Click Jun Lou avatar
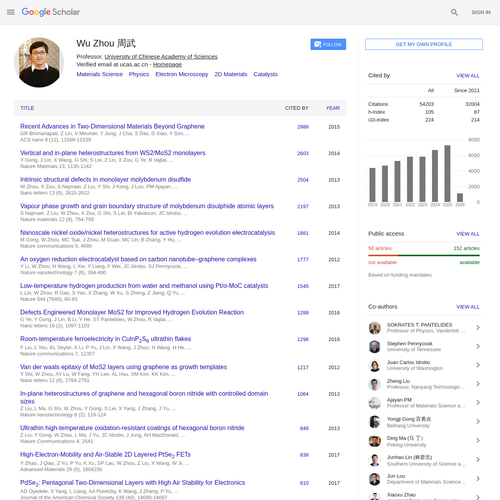 click(375, 479)
